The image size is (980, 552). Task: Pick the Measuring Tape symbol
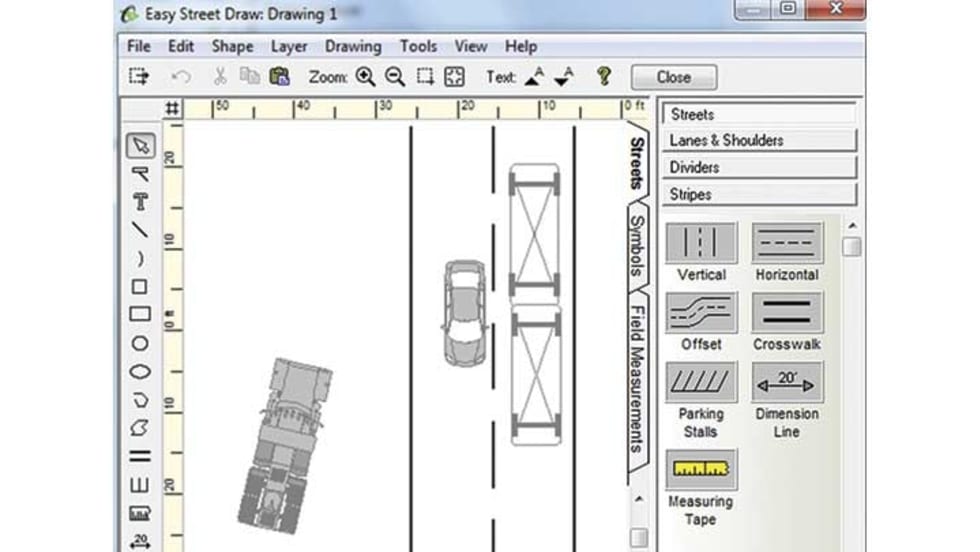[701, 469]
